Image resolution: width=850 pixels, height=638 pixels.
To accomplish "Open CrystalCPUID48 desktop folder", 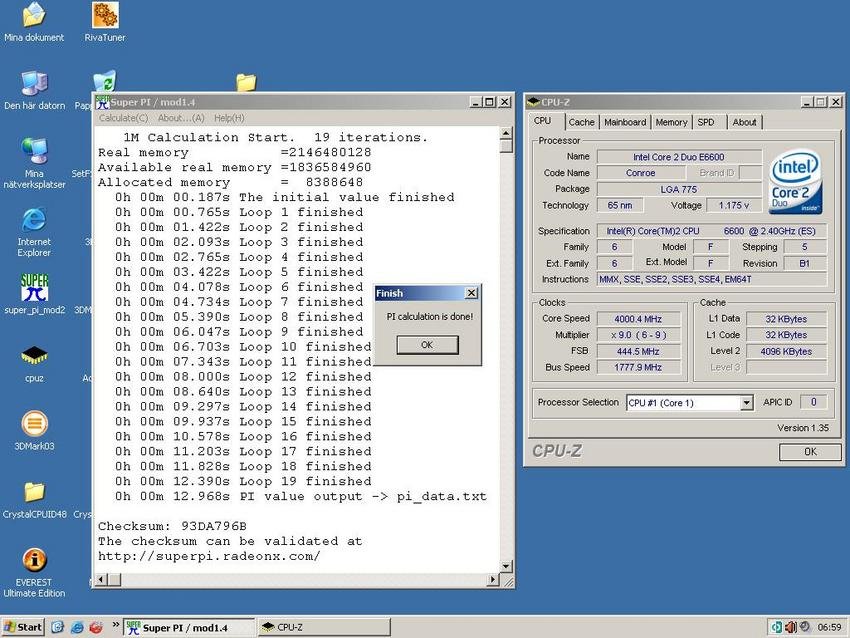I will (34, 499).
